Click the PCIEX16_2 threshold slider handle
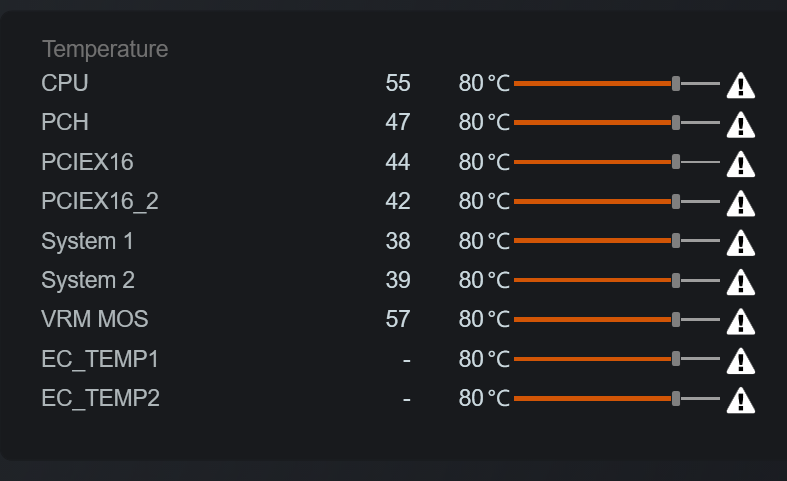The height and width of the screenshot is (481, 787). pos(676,201)
